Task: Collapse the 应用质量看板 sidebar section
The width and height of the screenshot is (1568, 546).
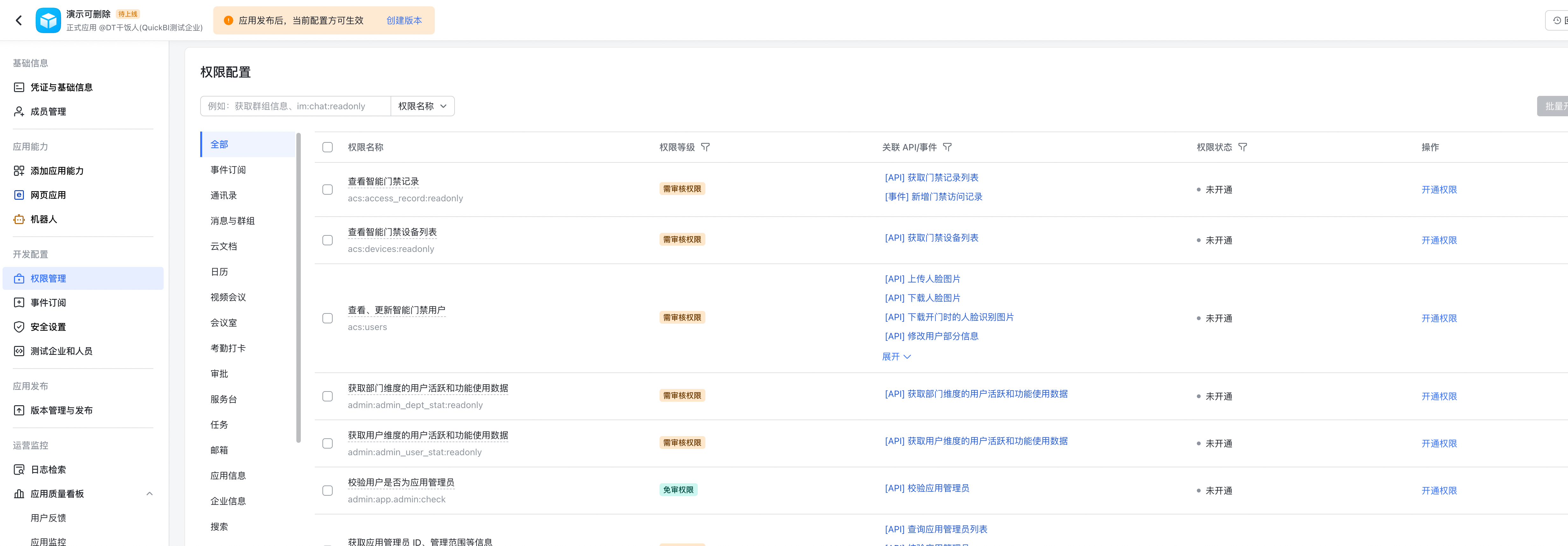Action: pyautogui.click(x=149, y=494)
